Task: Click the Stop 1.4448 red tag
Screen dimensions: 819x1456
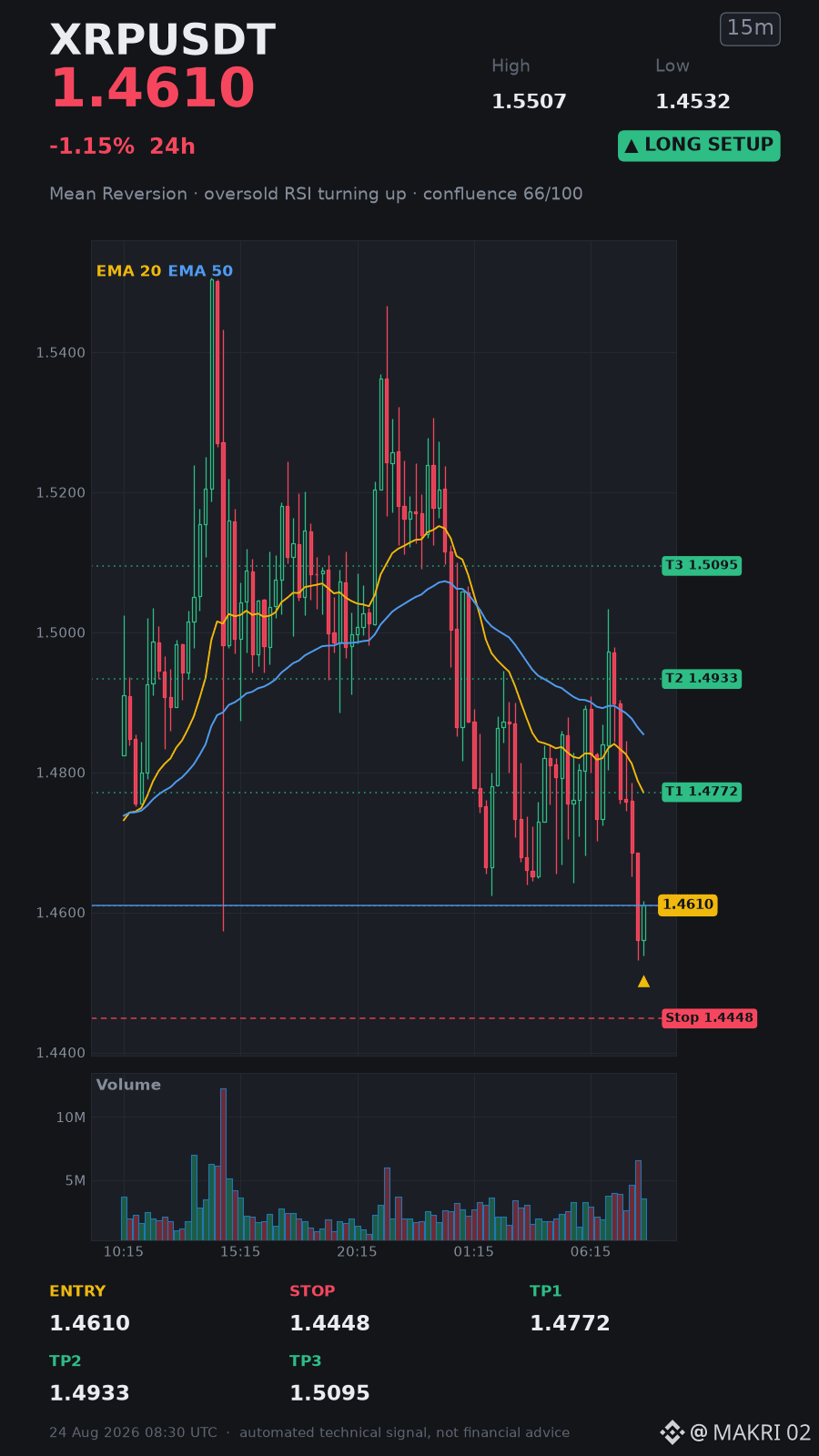Action: point(709,1018)
